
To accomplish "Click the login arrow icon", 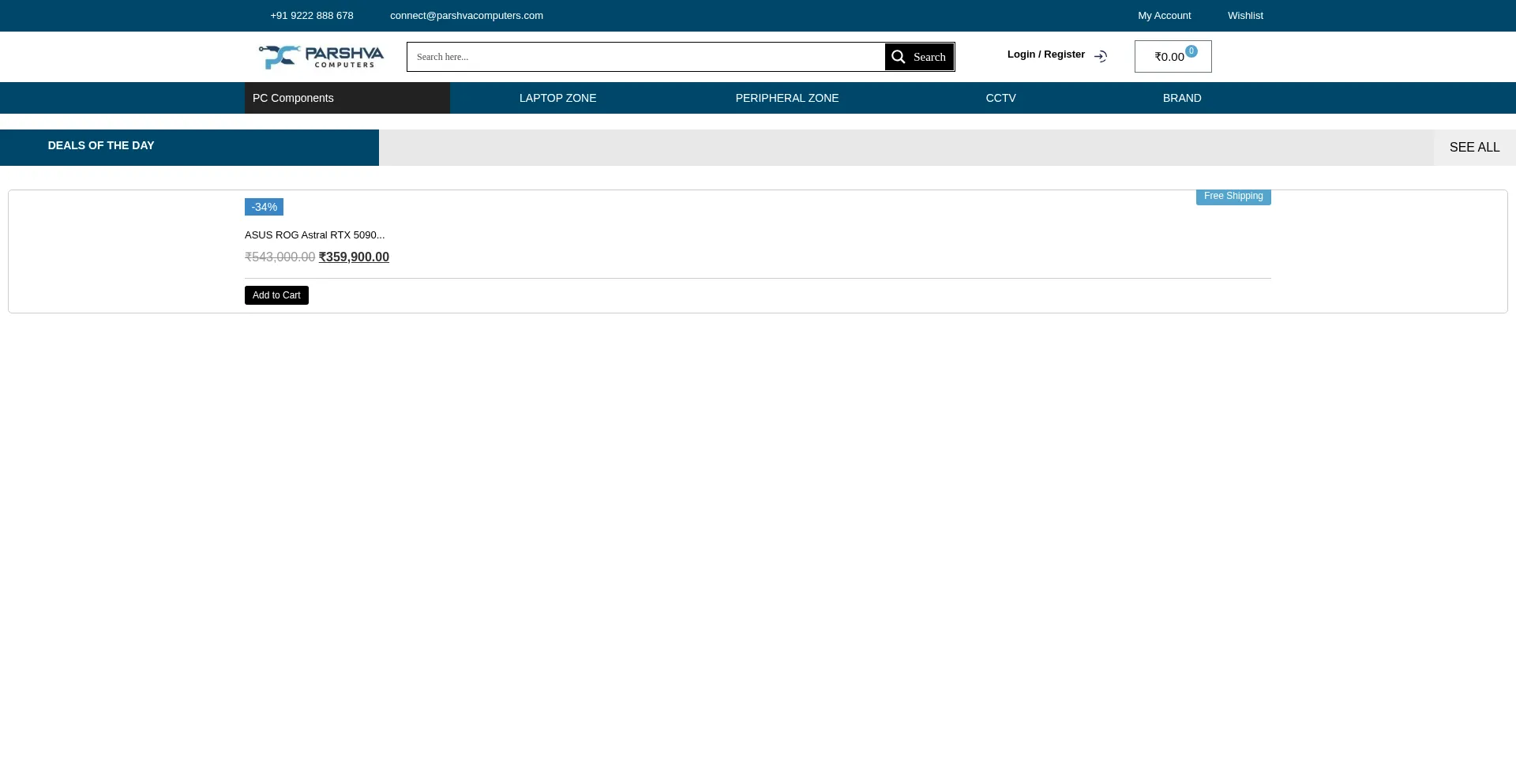I will 1101,57.
